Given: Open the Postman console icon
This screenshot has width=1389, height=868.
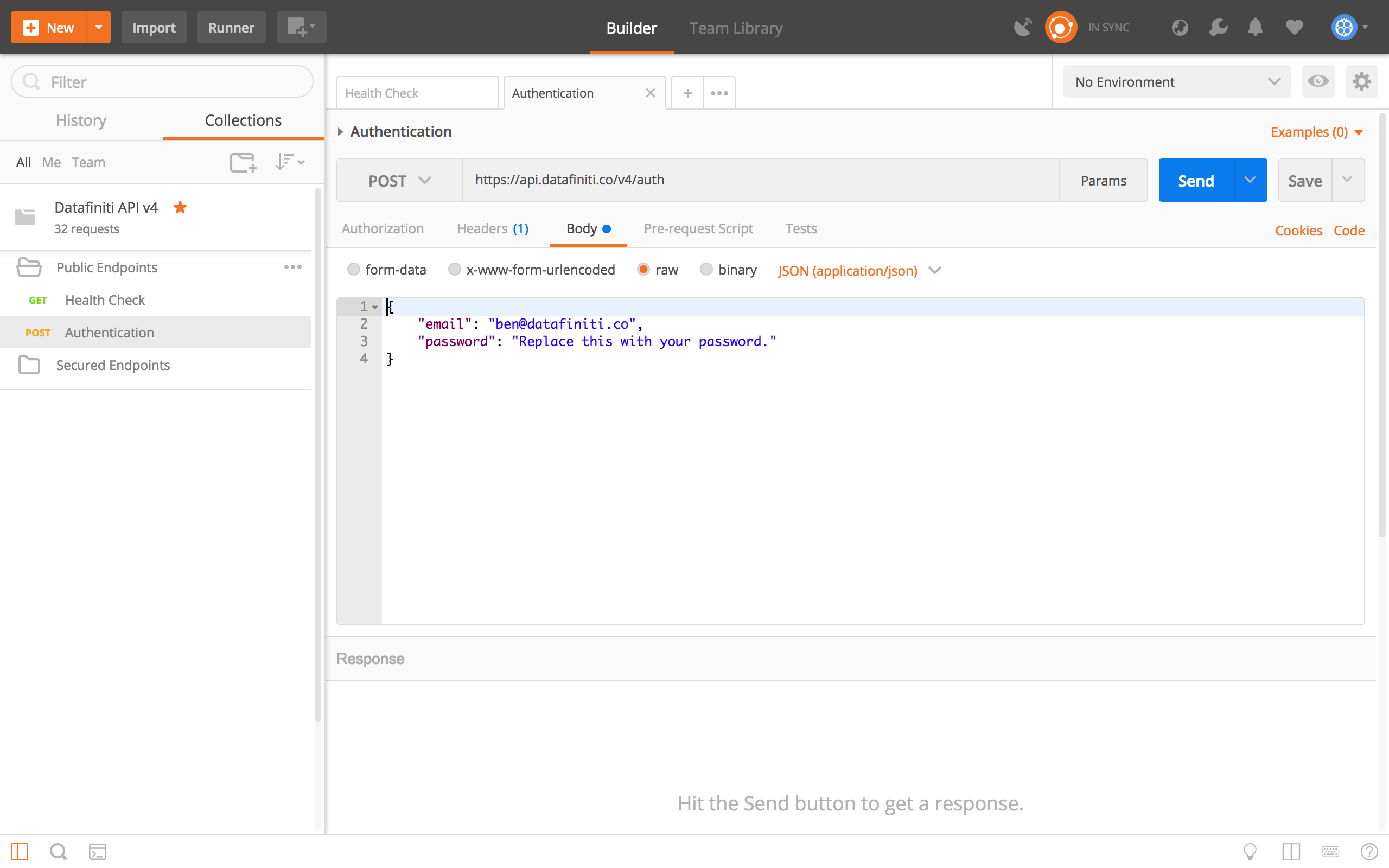Looking at the screenshot, I should pos(98,851).
